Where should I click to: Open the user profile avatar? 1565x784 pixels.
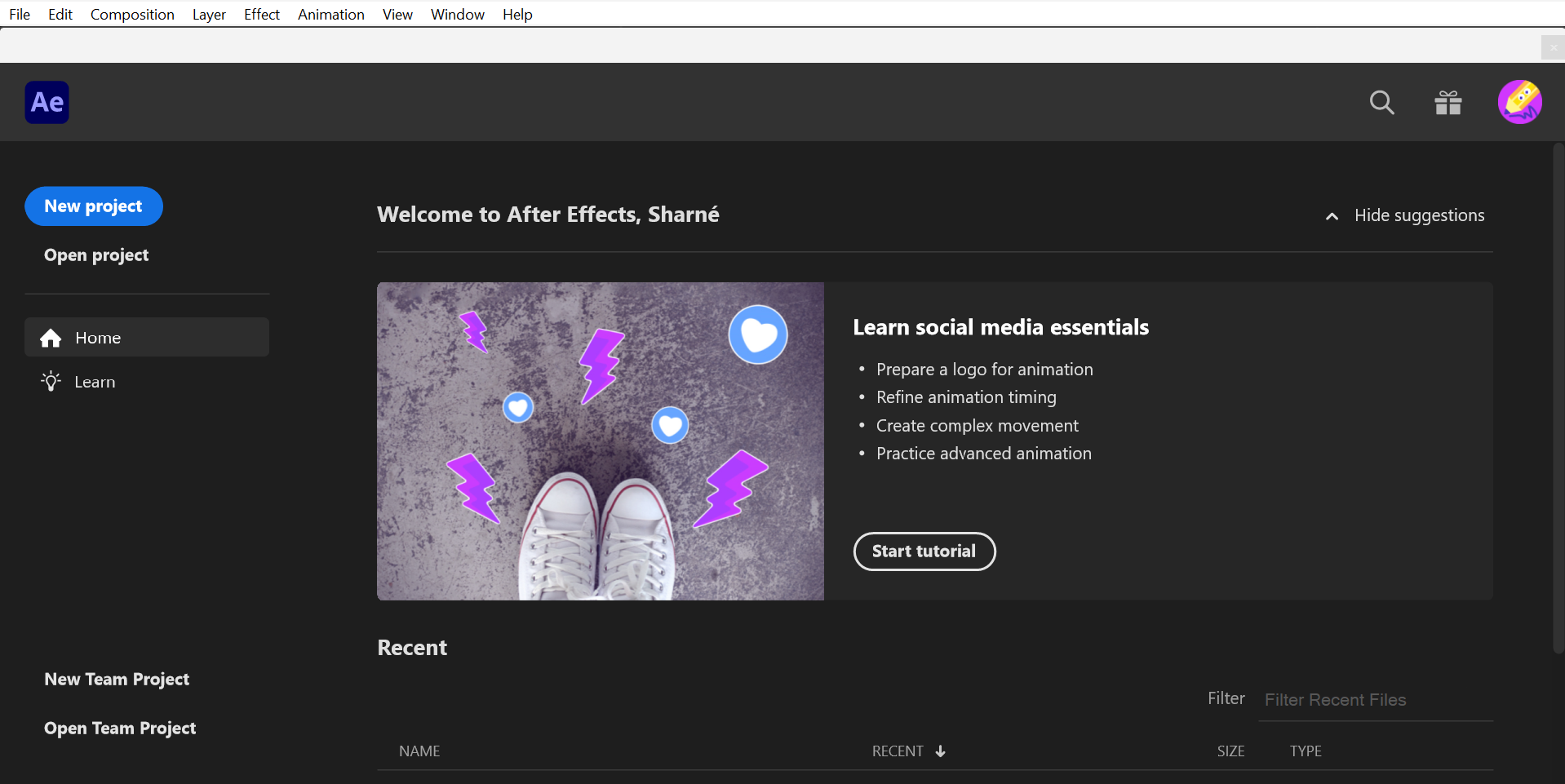coord(1519,102)
